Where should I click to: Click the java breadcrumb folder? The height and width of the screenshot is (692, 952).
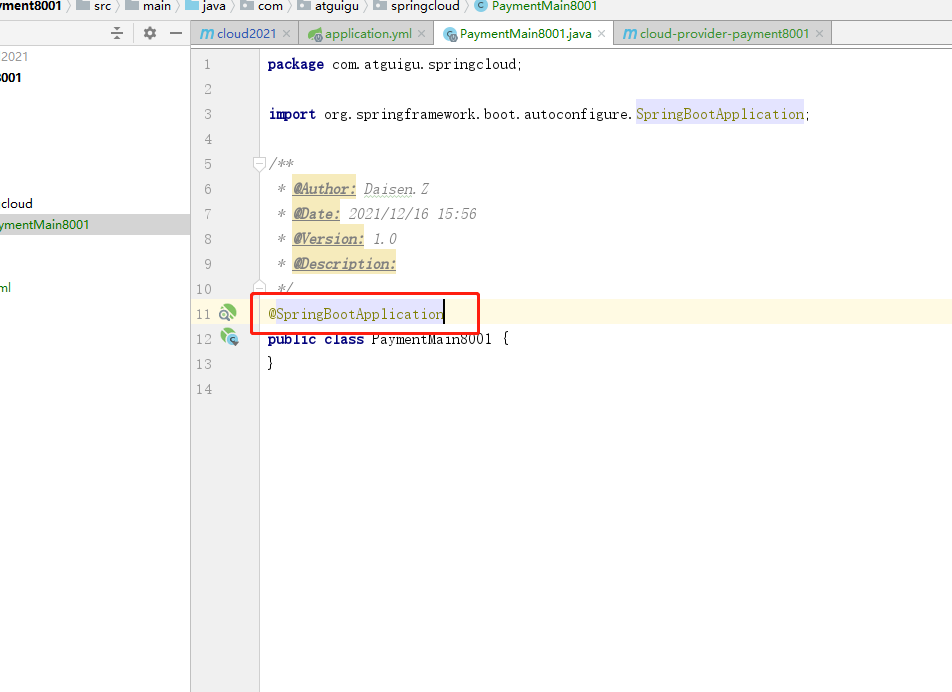206,6
